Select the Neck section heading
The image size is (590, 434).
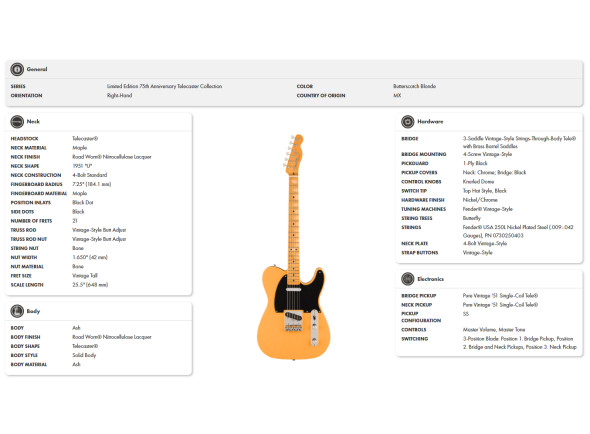click(x=33, y=122)
